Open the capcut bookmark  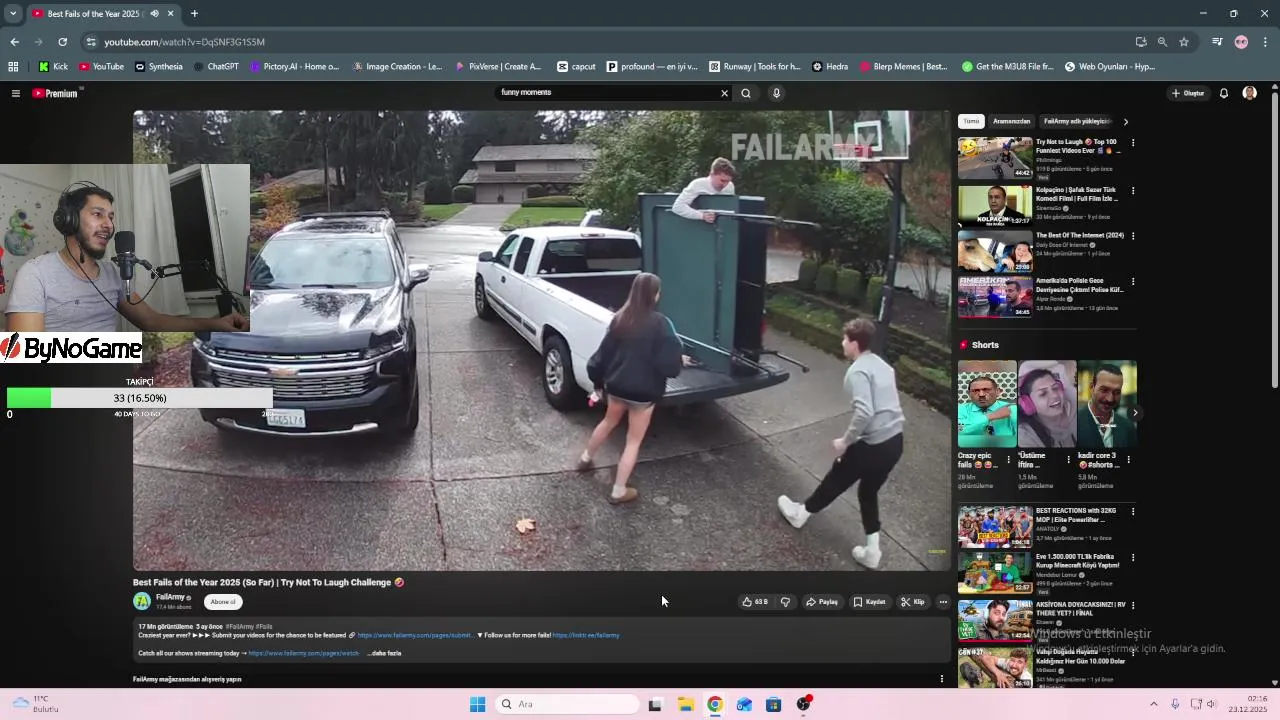pyautogui.click(x=576, y=67)
